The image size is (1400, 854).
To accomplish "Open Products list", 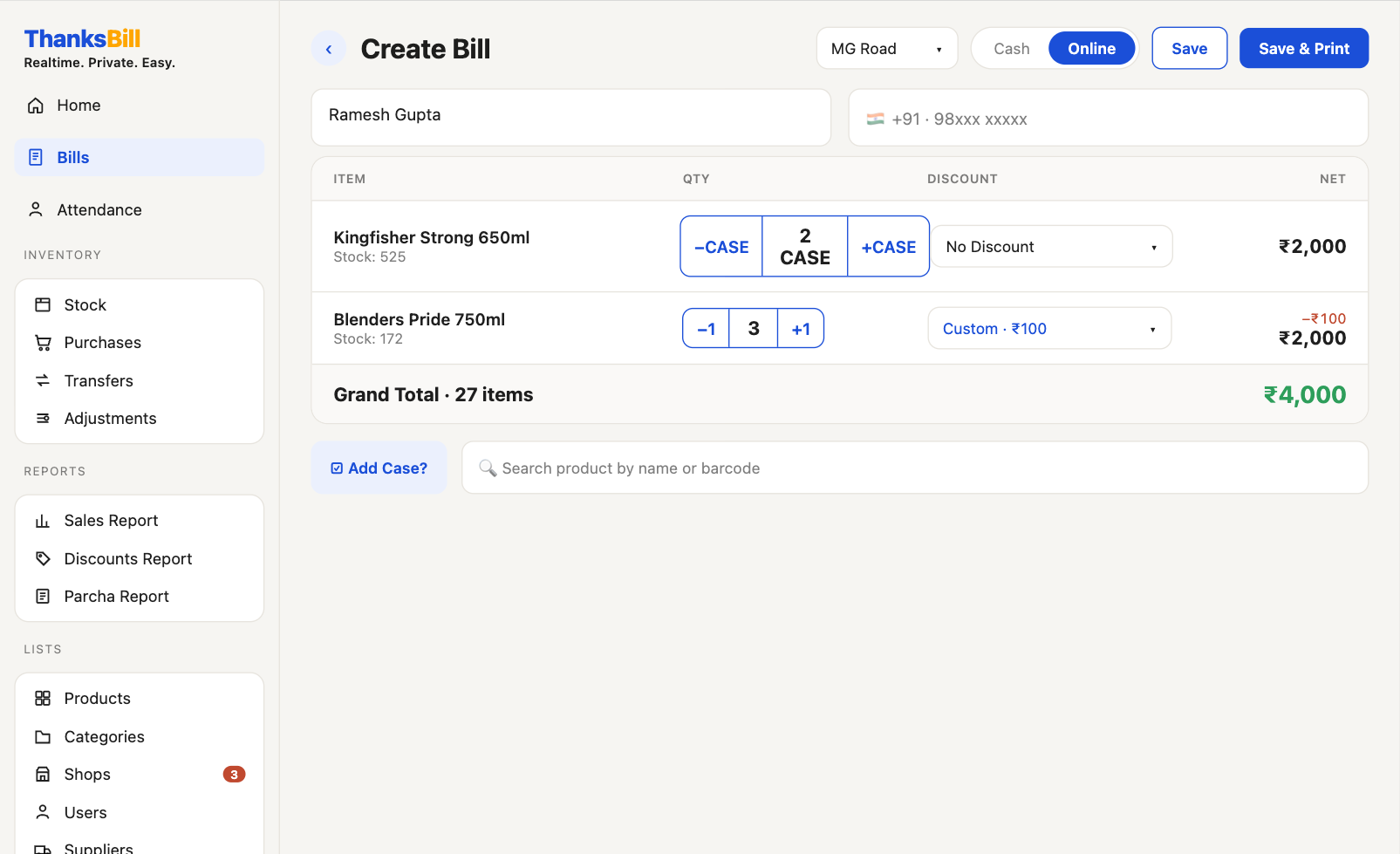I will (140, 699).
